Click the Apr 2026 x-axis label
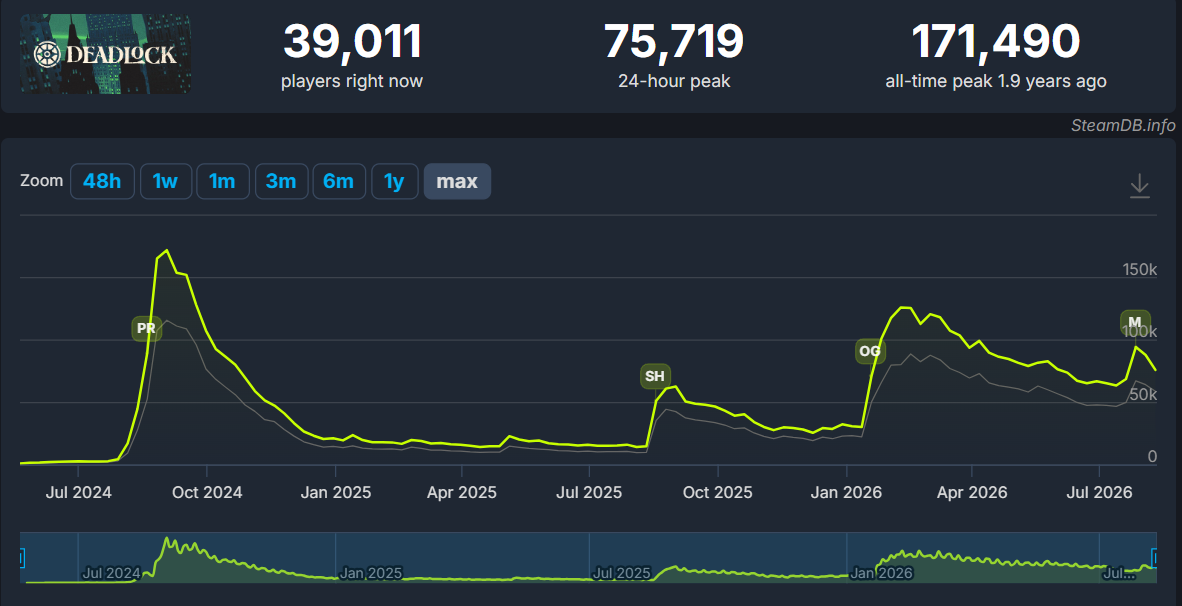Image resolution: width=1182 pixels, height=606 pixels. tap(972, 492)
